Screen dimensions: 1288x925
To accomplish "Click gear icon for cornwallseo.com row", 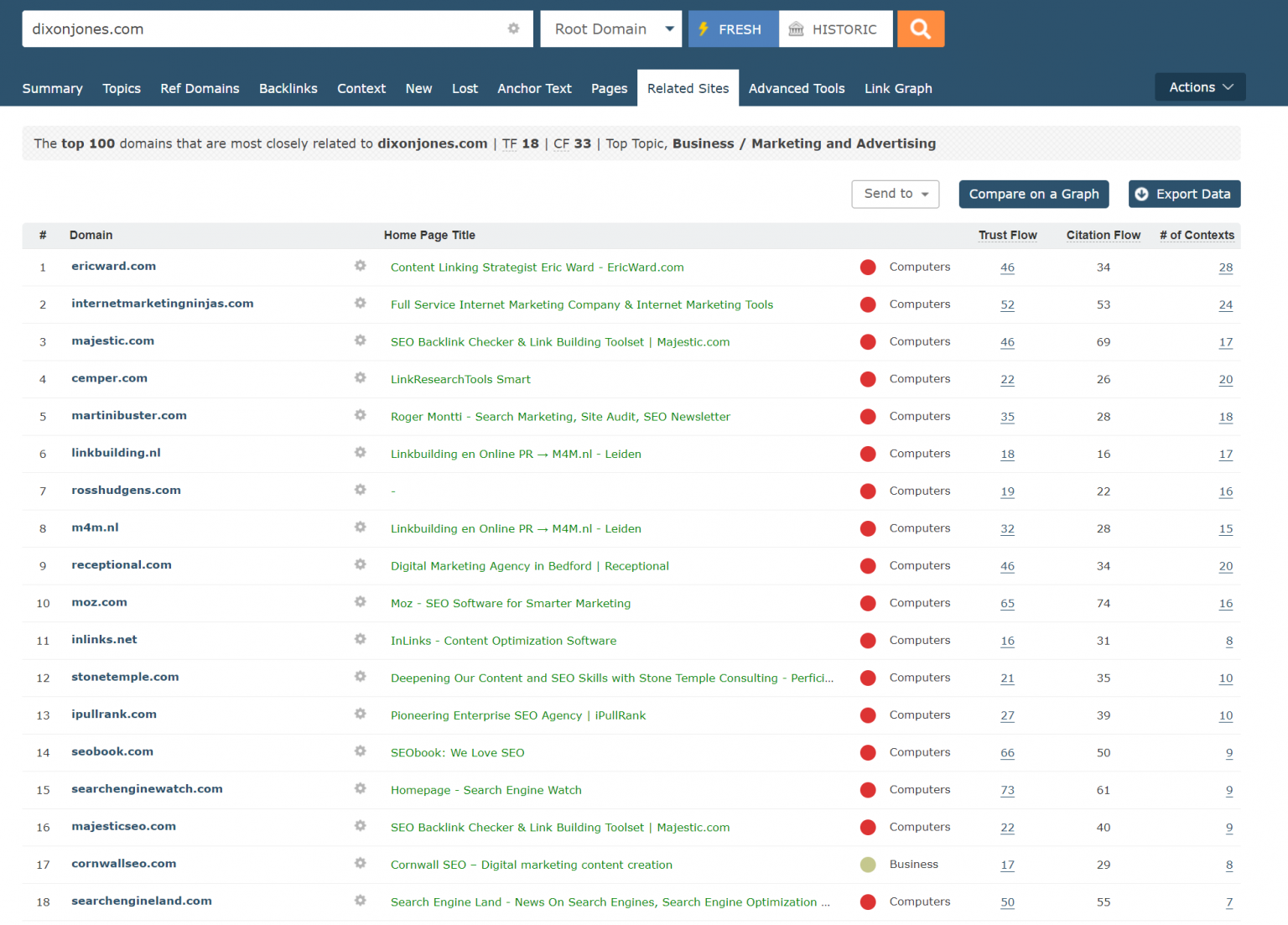I will tap(360, 863).
